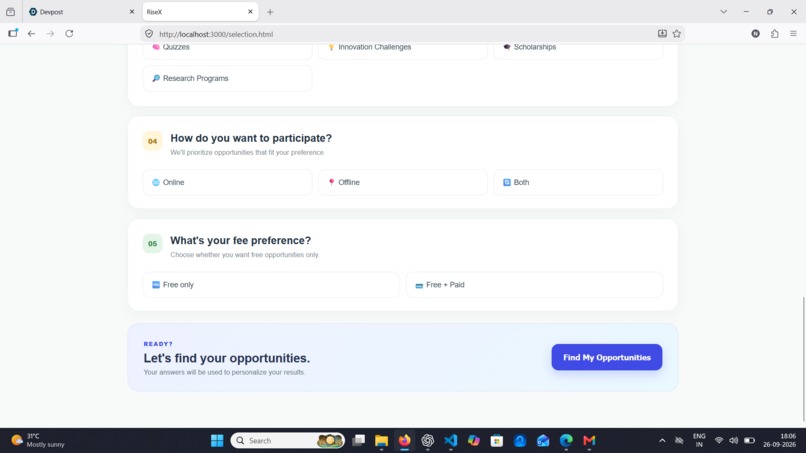Open the Wi-Fi network tray icon
Screen dimensions: 806x453
pos(719,441)
